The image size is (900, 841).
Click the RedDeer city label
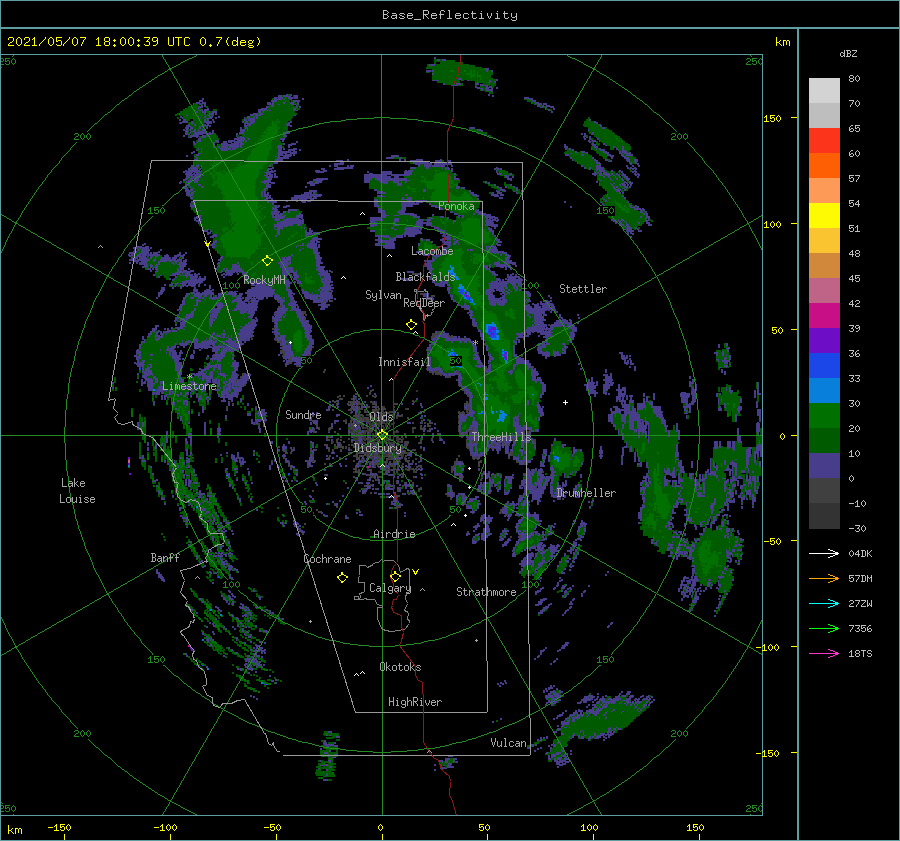(x=424, y=303)
